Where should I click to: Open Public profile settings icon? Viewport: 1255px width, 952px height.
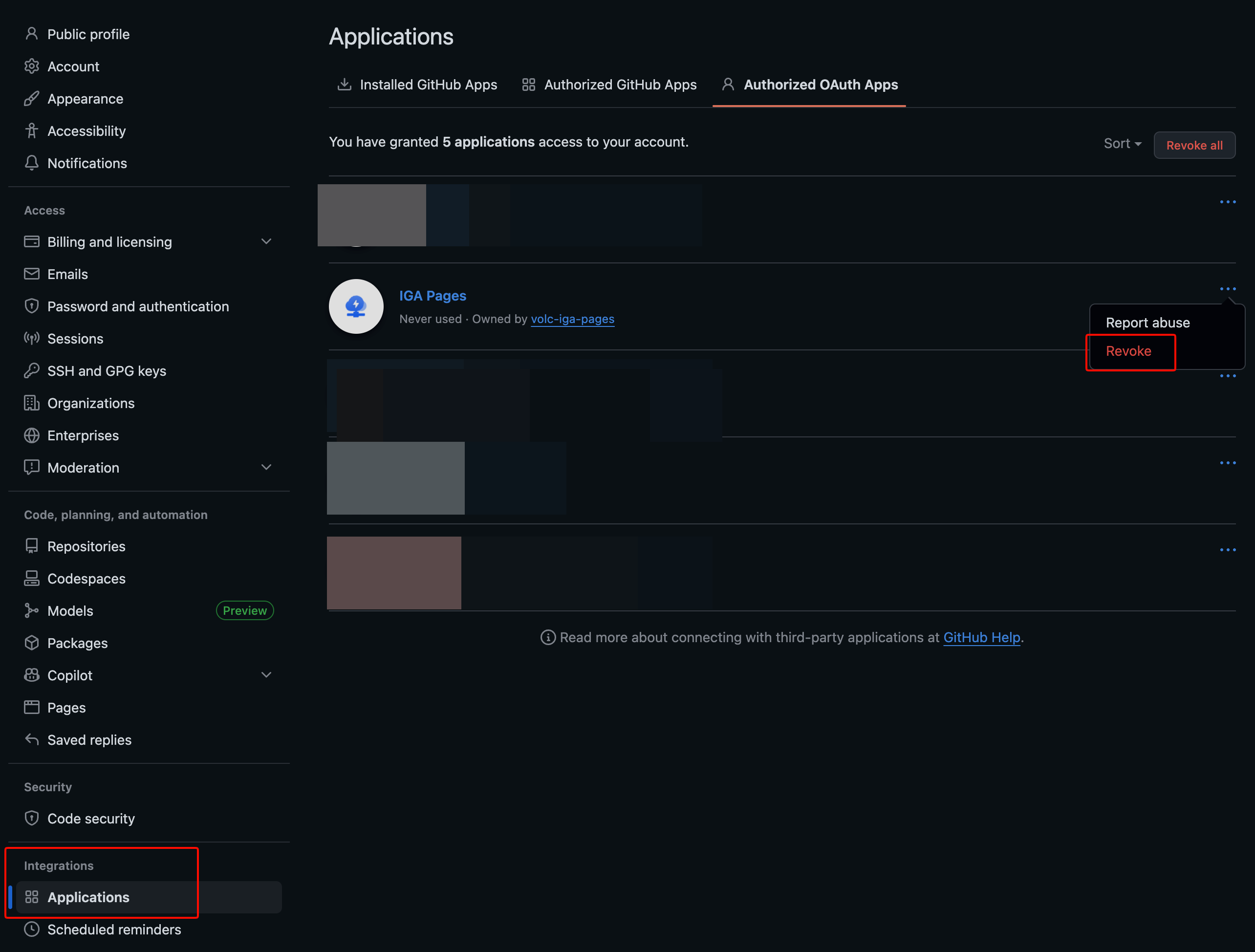(x=32, y=34)
